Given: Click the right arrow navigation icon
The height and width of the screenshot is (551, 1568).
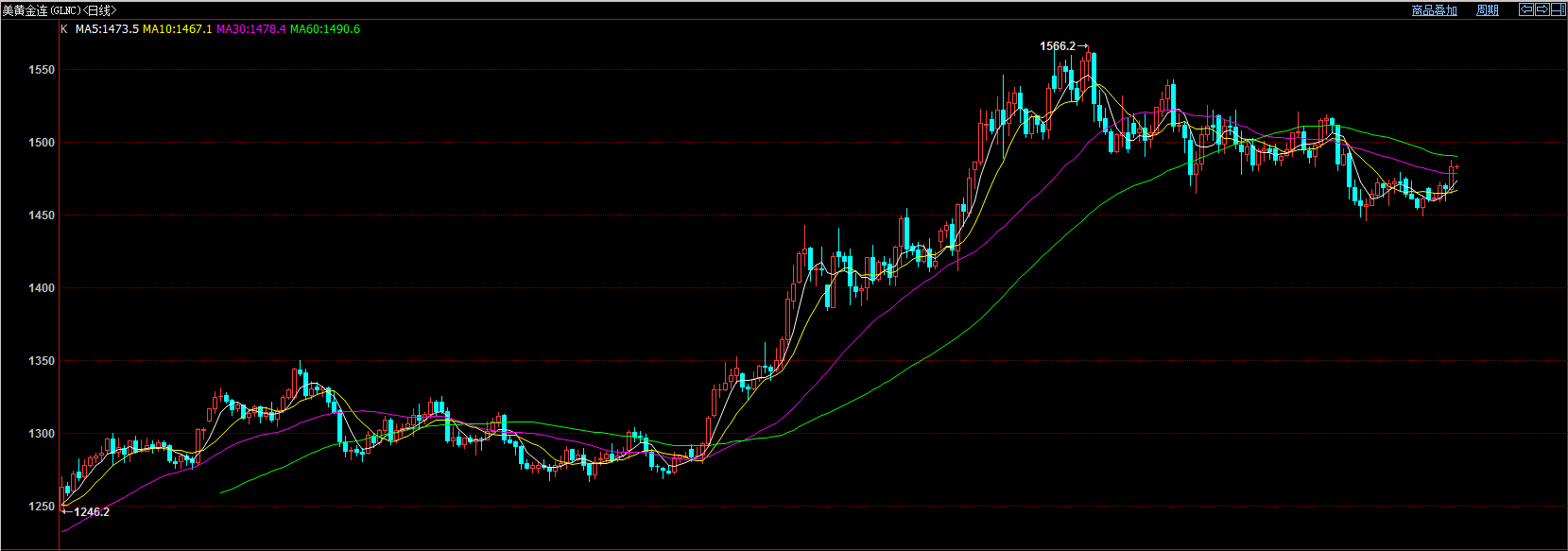Looking at the screenshot, I should [1542, 9].
